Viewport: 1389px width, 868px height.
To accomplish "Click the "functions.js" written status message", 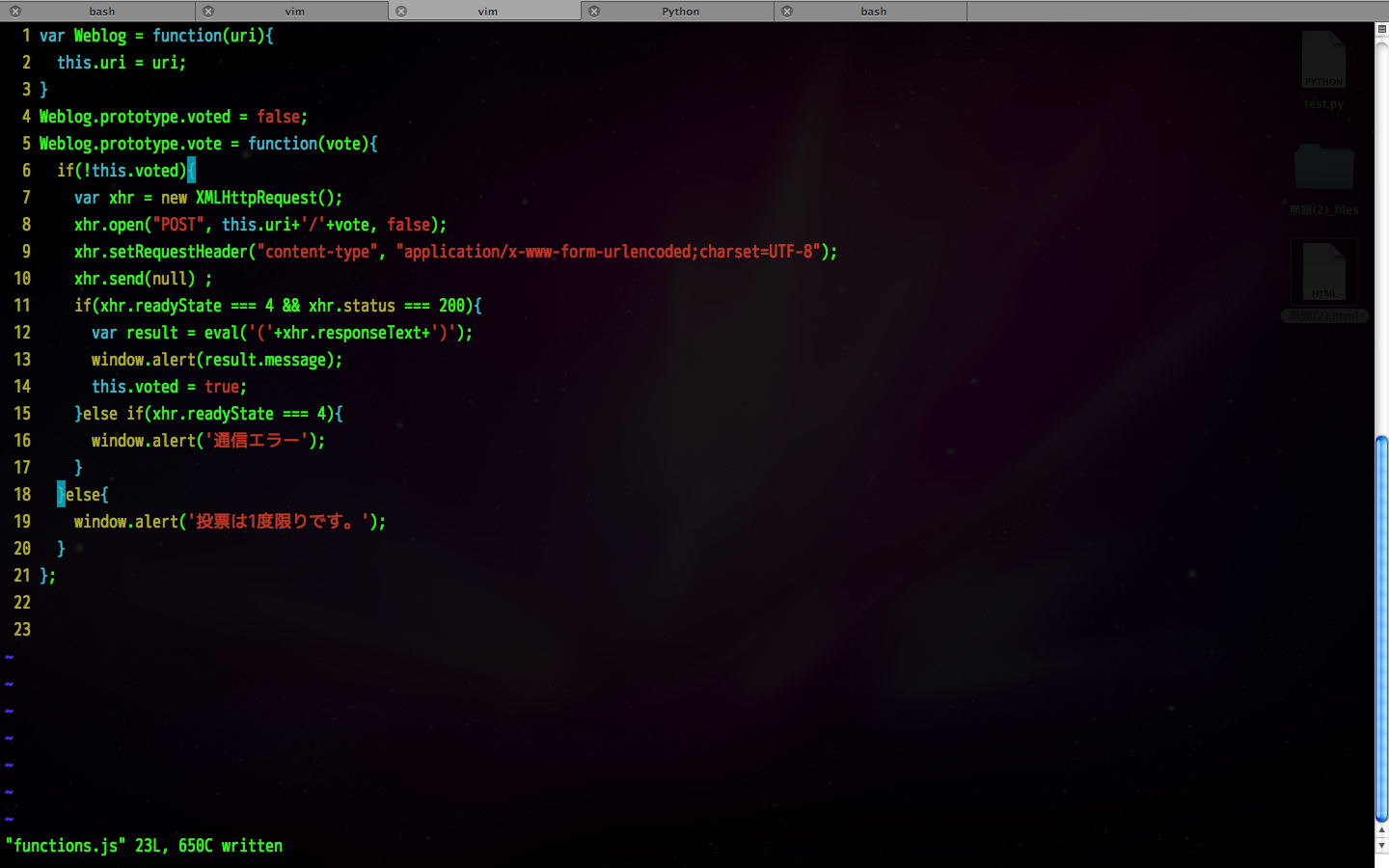I will point(145,846).
